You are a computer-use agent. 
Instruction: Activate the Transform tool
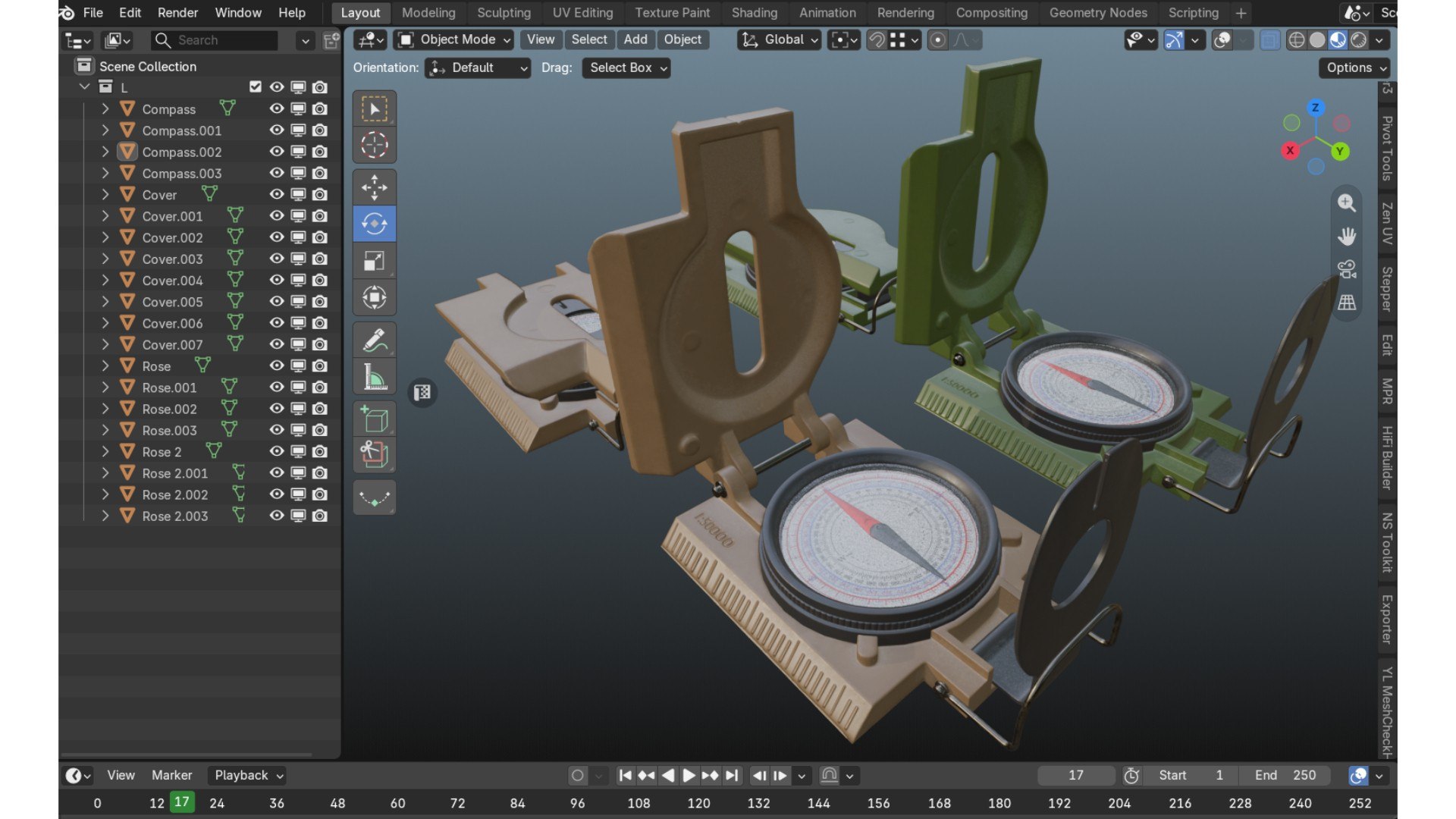click(374, 297)
